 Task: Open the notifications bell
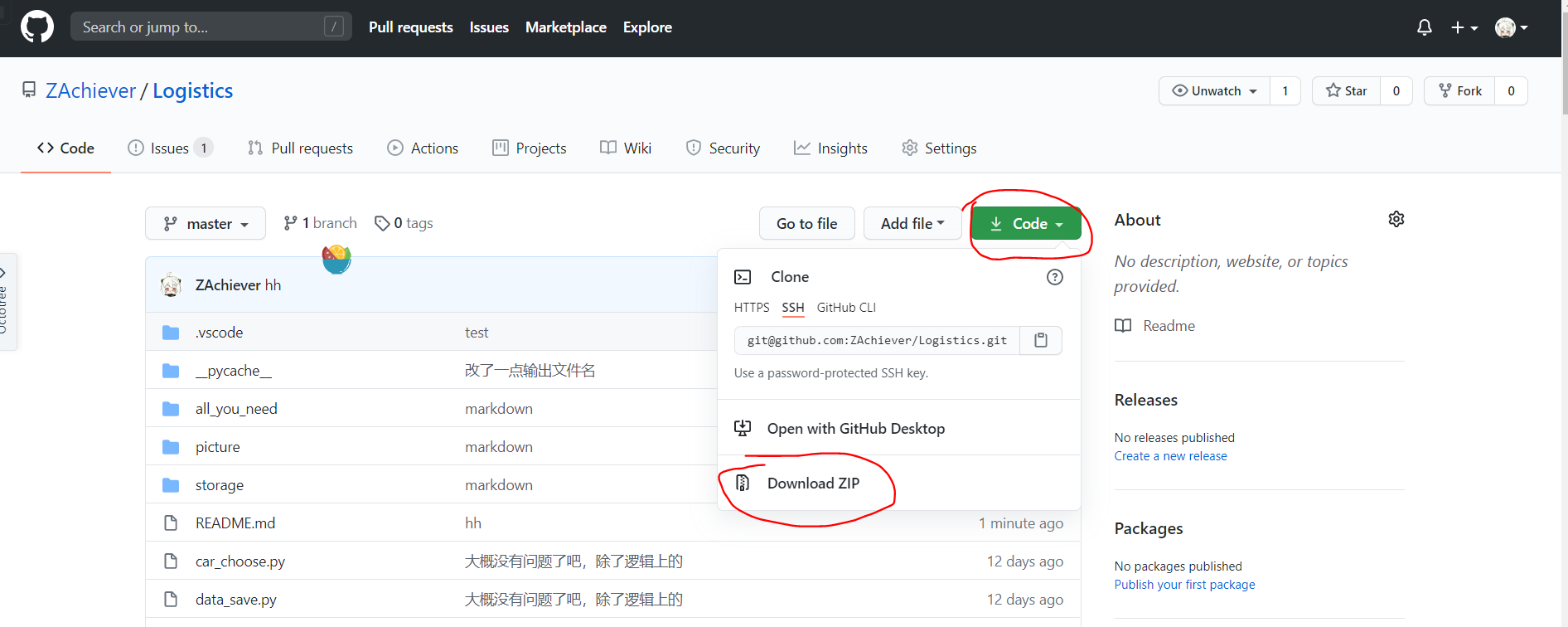tap(1425, 27)
